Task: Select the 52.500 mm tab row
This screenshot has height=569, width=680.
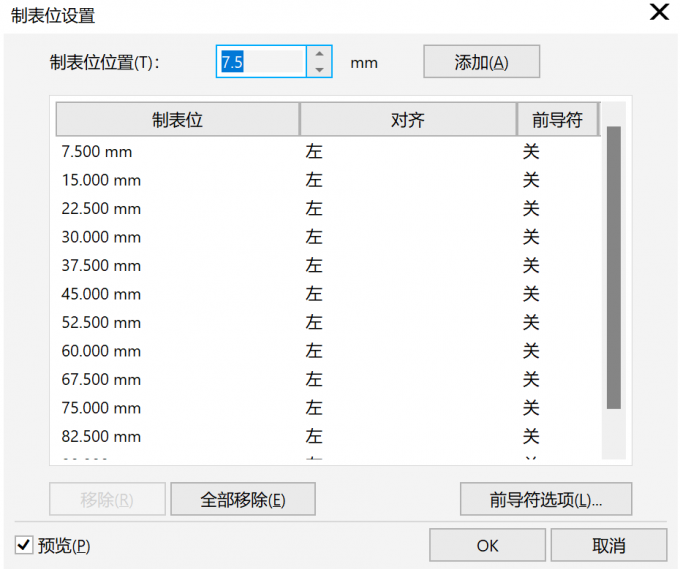Action: (328, 323)
